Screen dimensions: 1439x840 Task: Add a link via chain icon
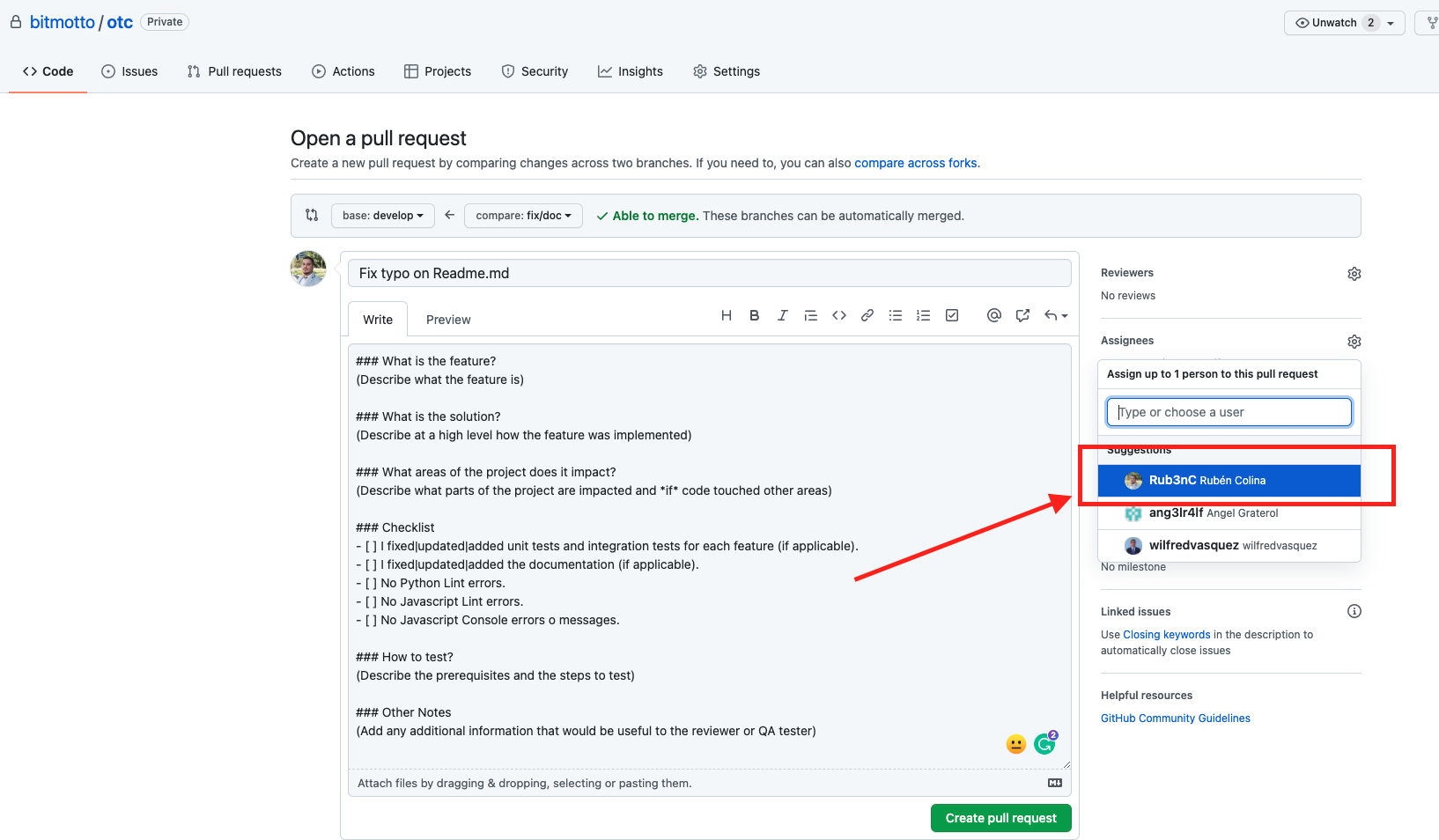tap(867, 315)
